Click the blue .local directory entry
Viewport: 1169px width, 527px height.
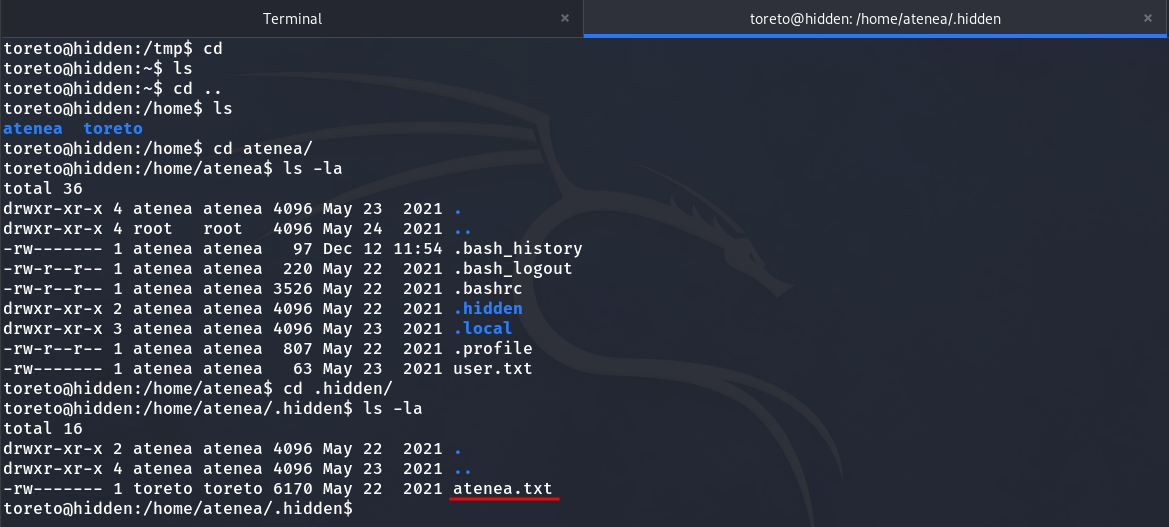click(x=482, y=328)
